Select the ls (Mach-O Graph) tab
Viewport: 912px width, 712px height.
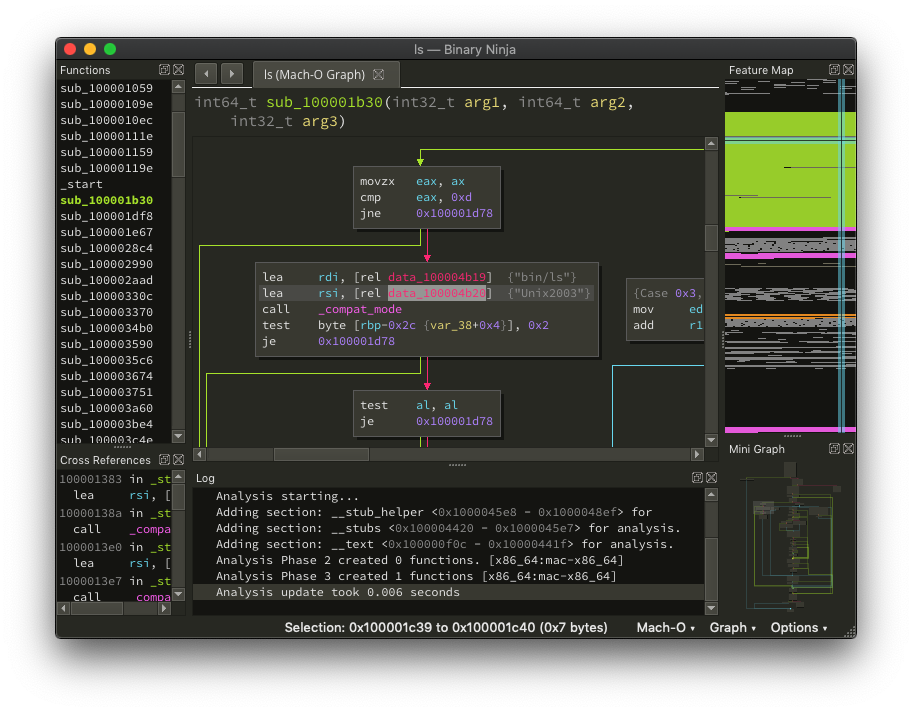pyautogui.click(x=313, y=75)
